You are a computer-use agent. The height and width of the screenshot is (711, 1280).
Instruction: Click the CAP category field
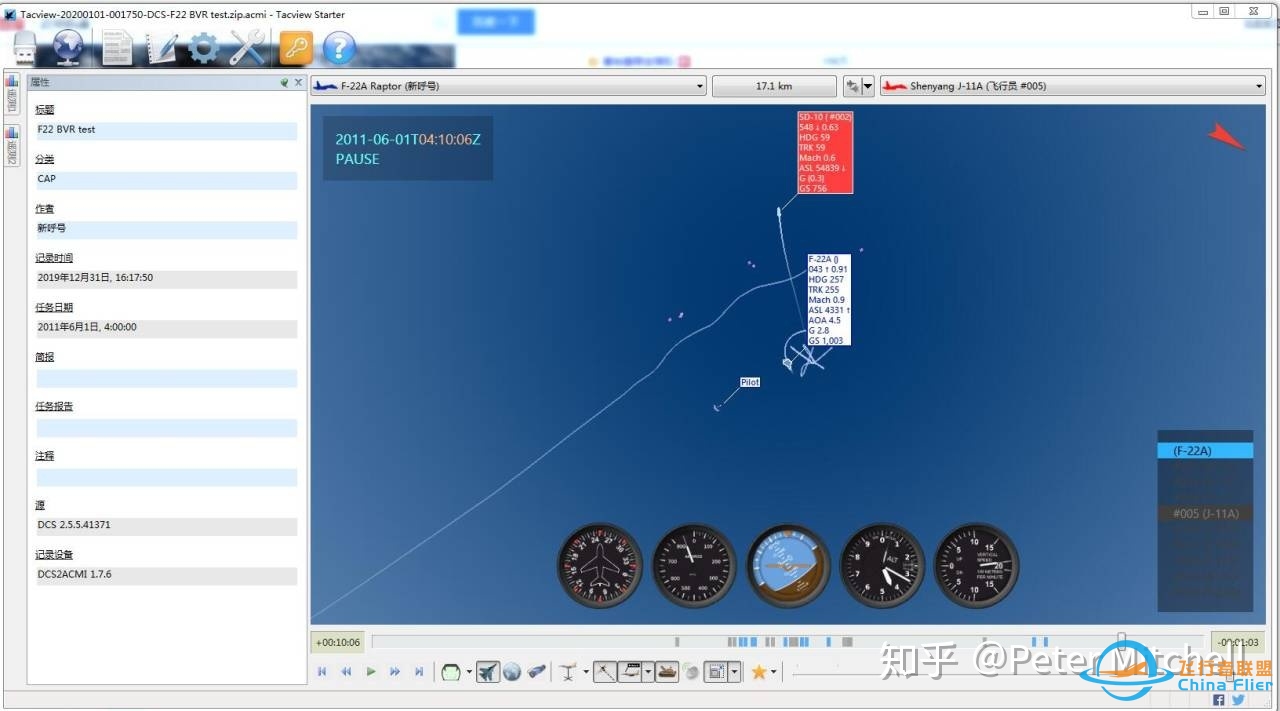pos(166,180)
